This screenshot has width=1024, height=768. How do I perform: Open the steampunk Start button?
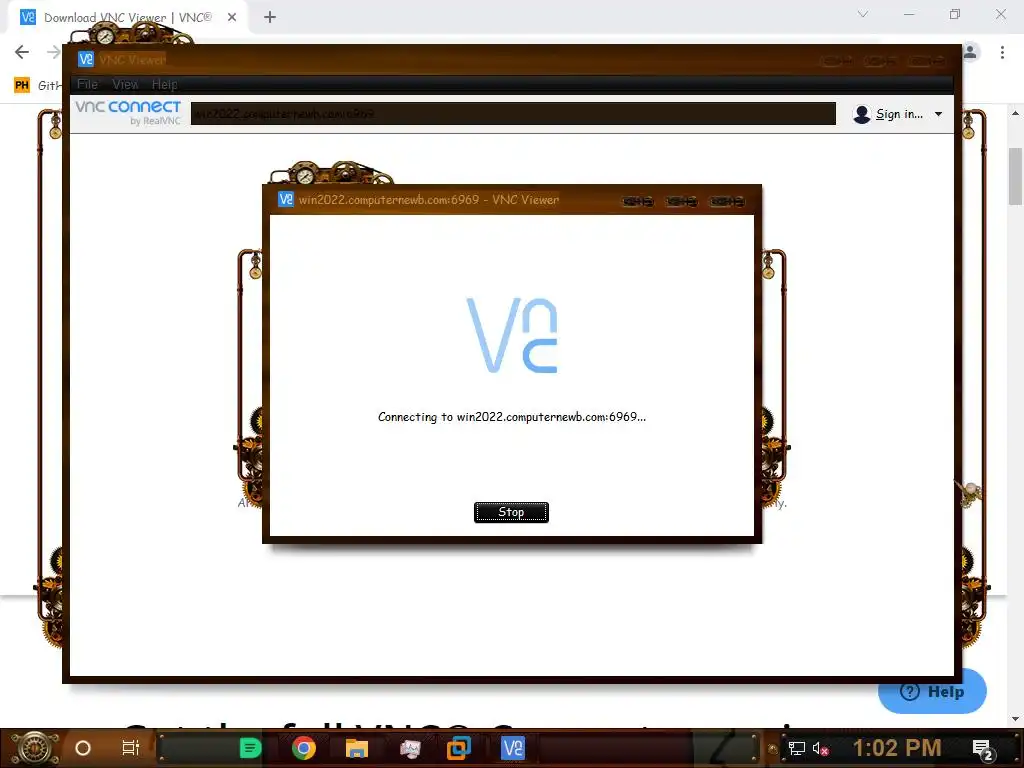click(35, 748)
